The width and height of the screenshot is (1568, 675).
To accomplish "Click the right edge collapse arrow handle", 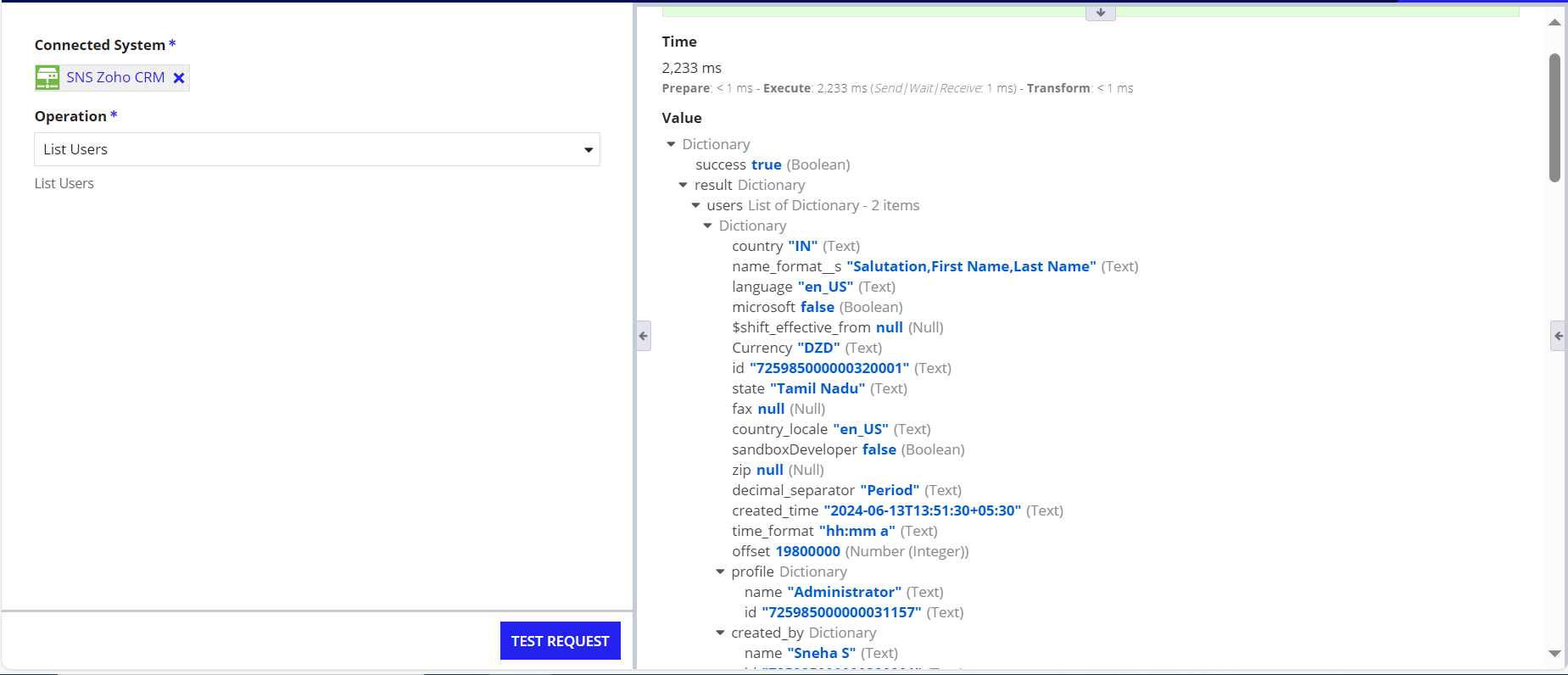I will [1558, 336].
